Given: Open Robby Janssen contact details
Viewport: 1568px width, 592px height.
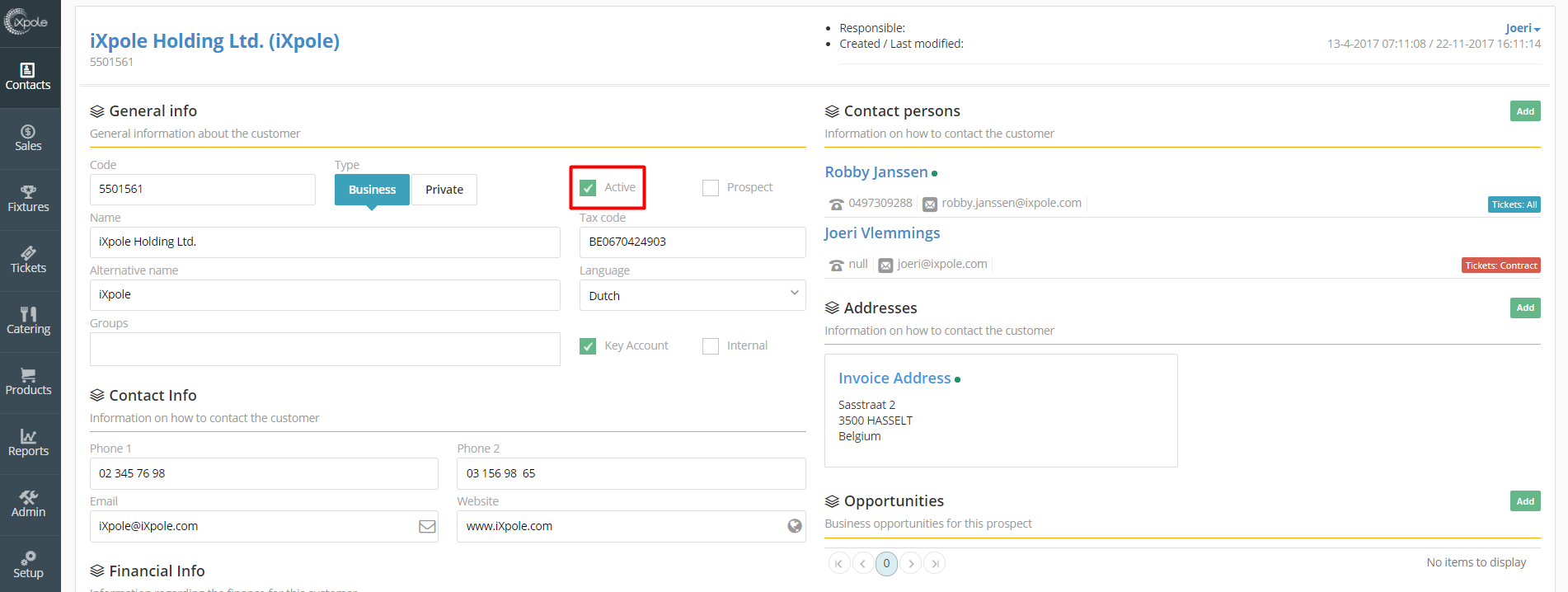Looking at the screenshot, I should 876,171.
